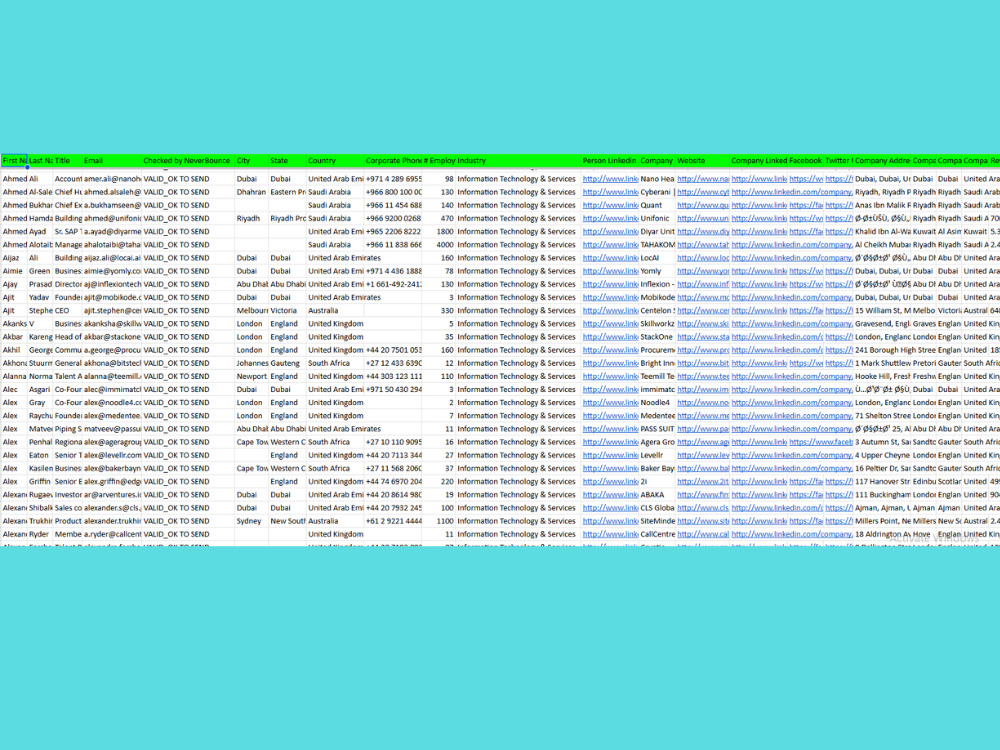The width and height of the screenshot is (1000, 750).
Task: Open the website link for Unifonic
Action: (x=703, y=218)
